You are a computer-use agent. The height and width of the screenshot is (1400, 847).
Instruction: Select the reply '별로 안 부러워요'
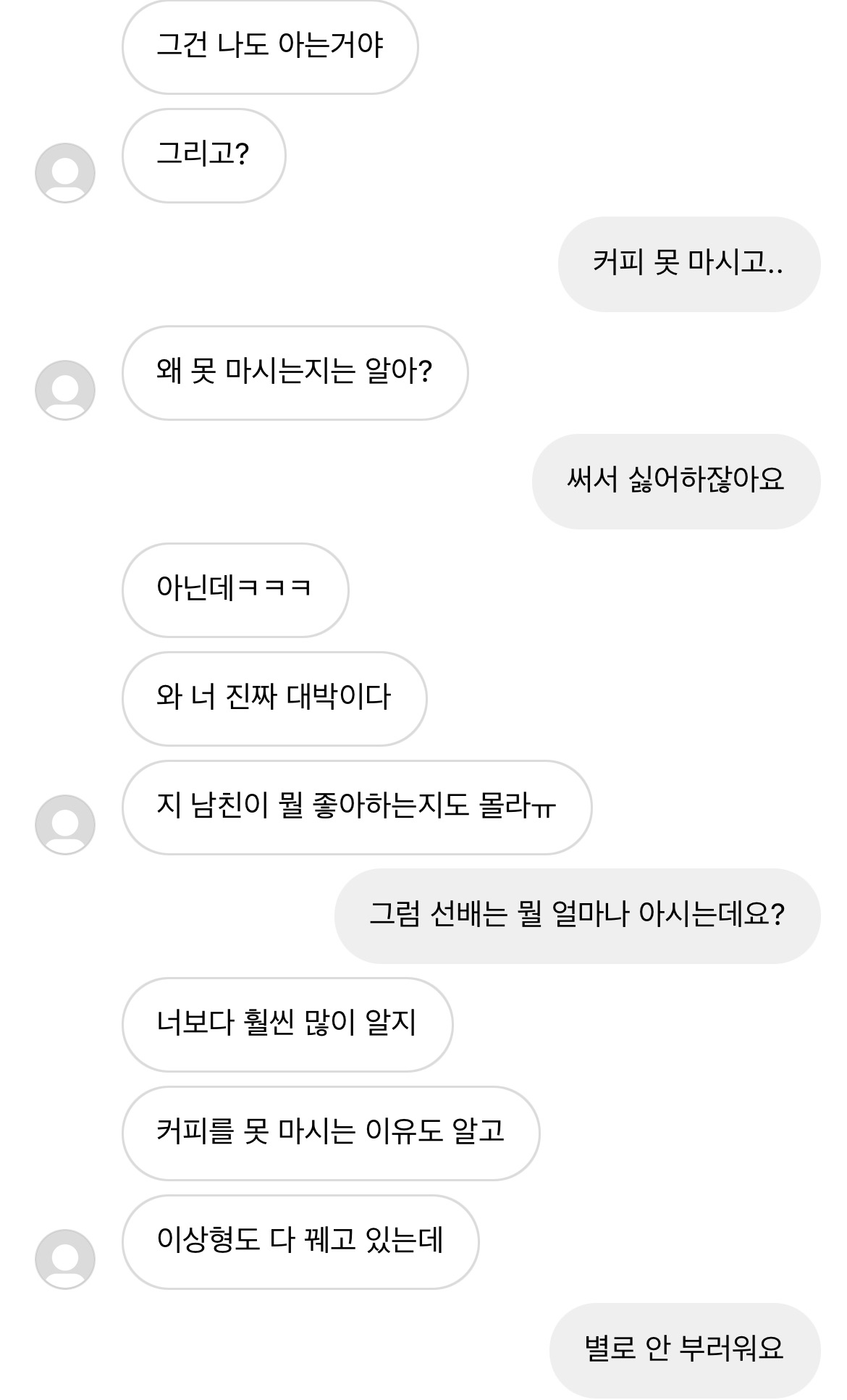click(x=684, y=1351)
